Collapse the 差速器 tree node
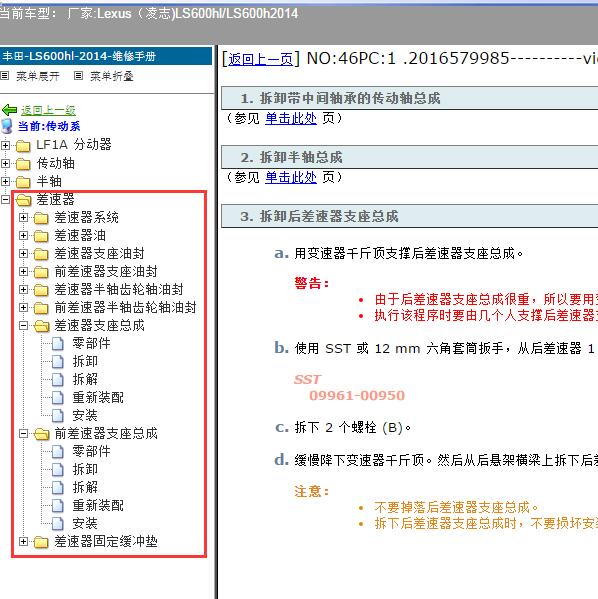 point(5,199)
